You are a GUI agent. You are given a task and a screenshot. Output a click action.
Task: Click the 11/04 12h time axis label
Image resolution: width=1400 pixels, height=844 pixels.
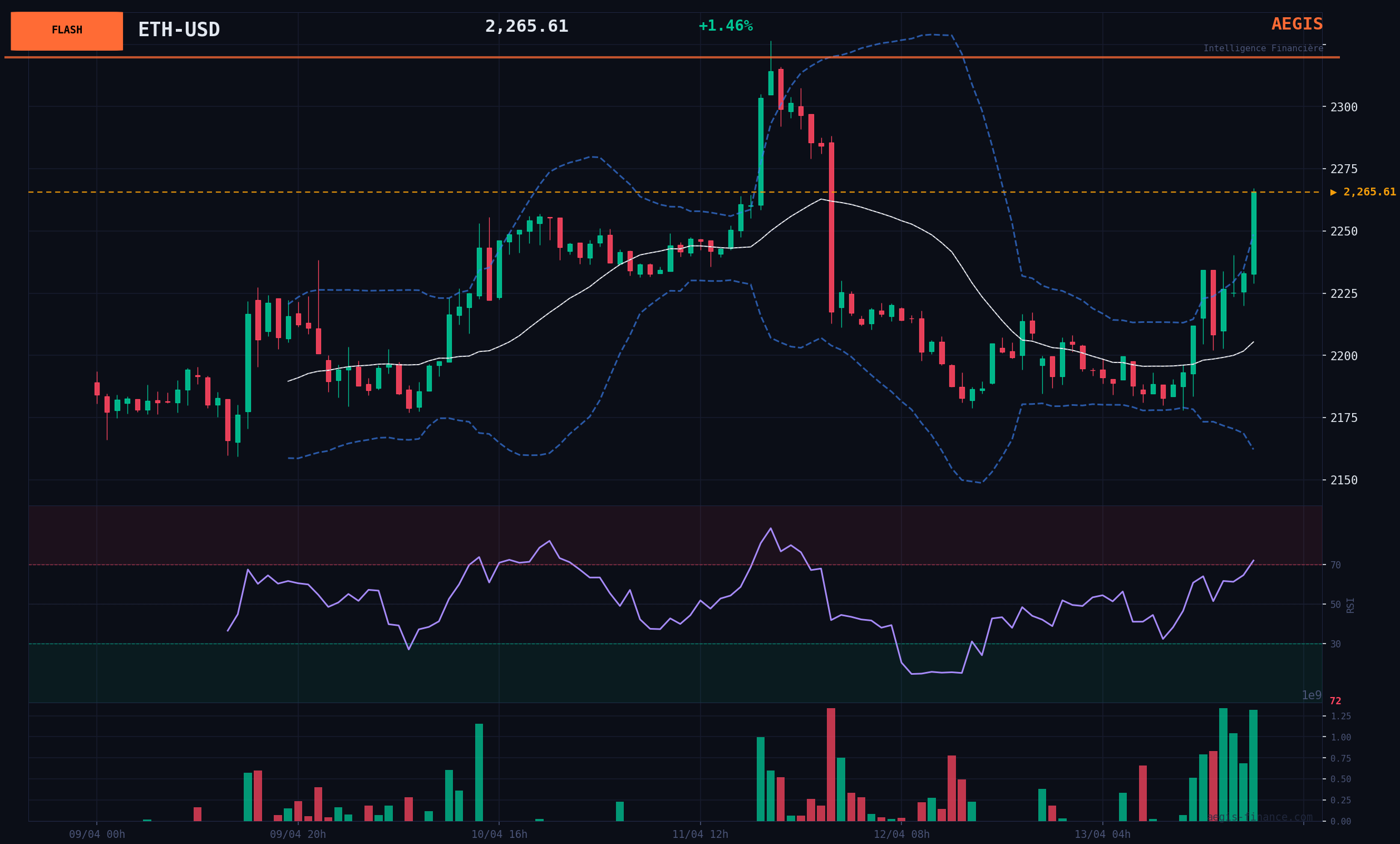tap(700, 835)
